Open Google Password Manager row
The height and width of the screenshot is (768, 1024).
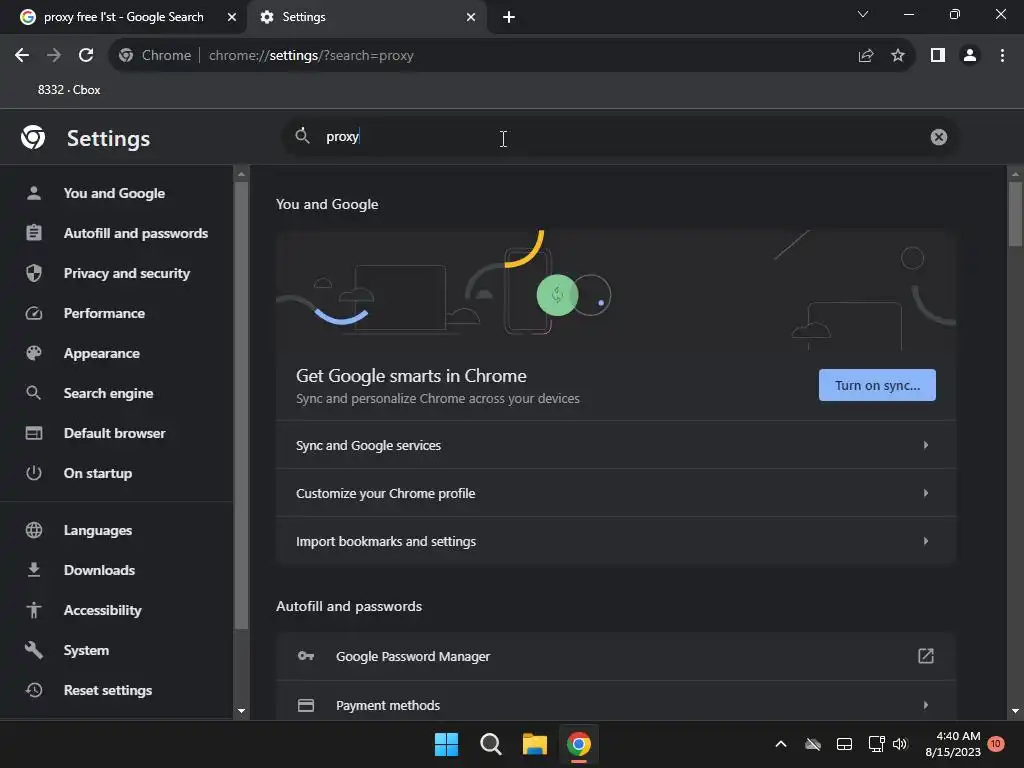click(616, 656)
